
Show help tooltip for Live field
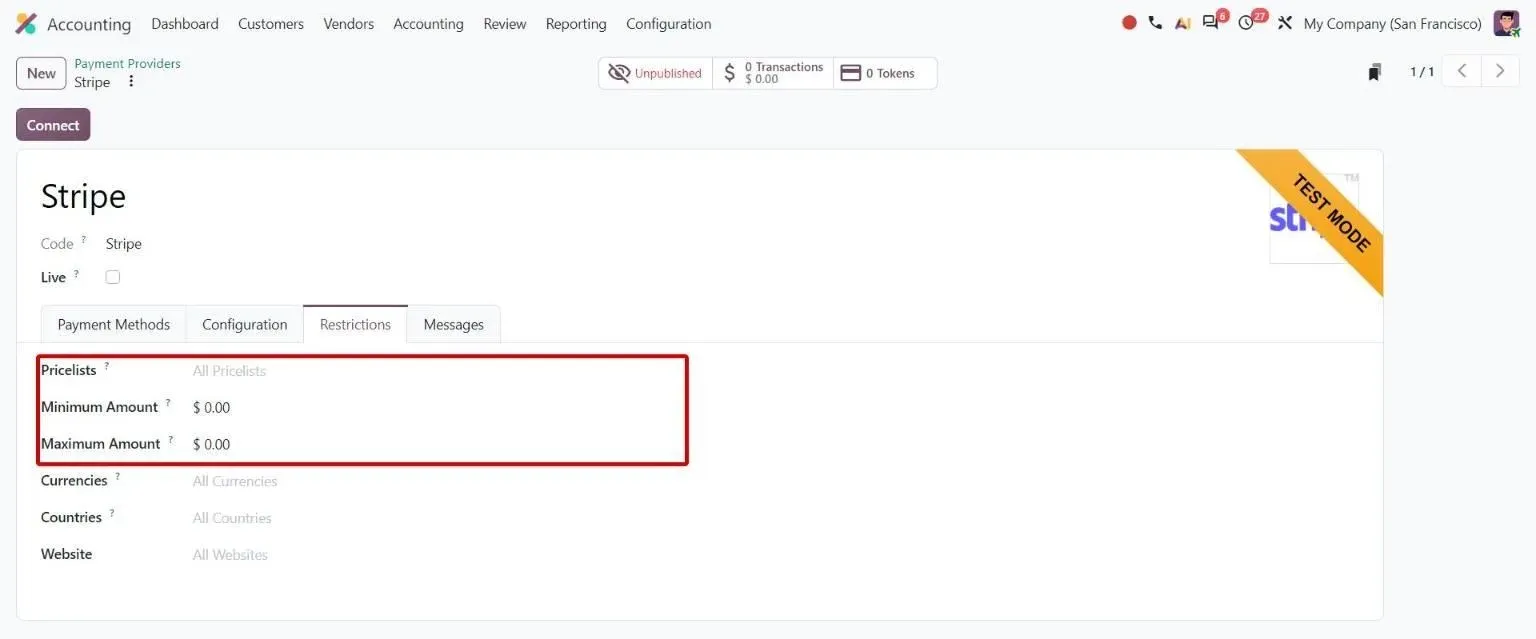click(x=76, y=274)
